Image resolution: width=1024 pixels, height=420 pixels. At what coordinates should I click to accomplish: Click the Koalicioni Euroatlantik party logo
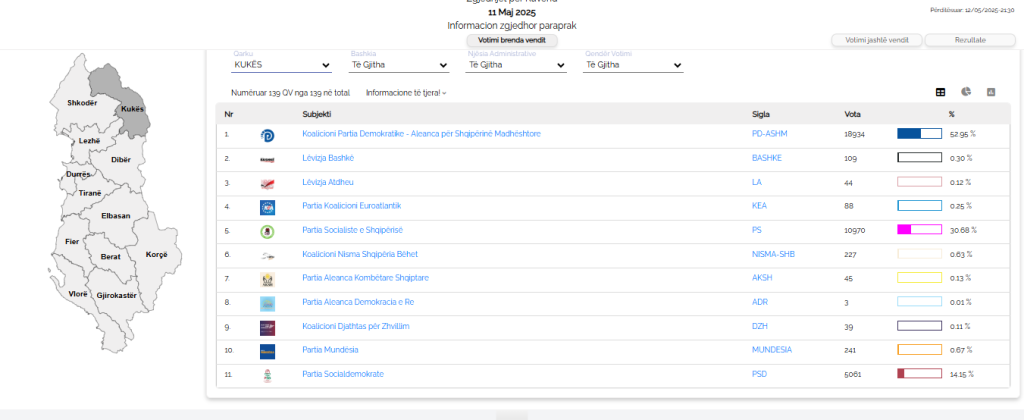(267, 208)
